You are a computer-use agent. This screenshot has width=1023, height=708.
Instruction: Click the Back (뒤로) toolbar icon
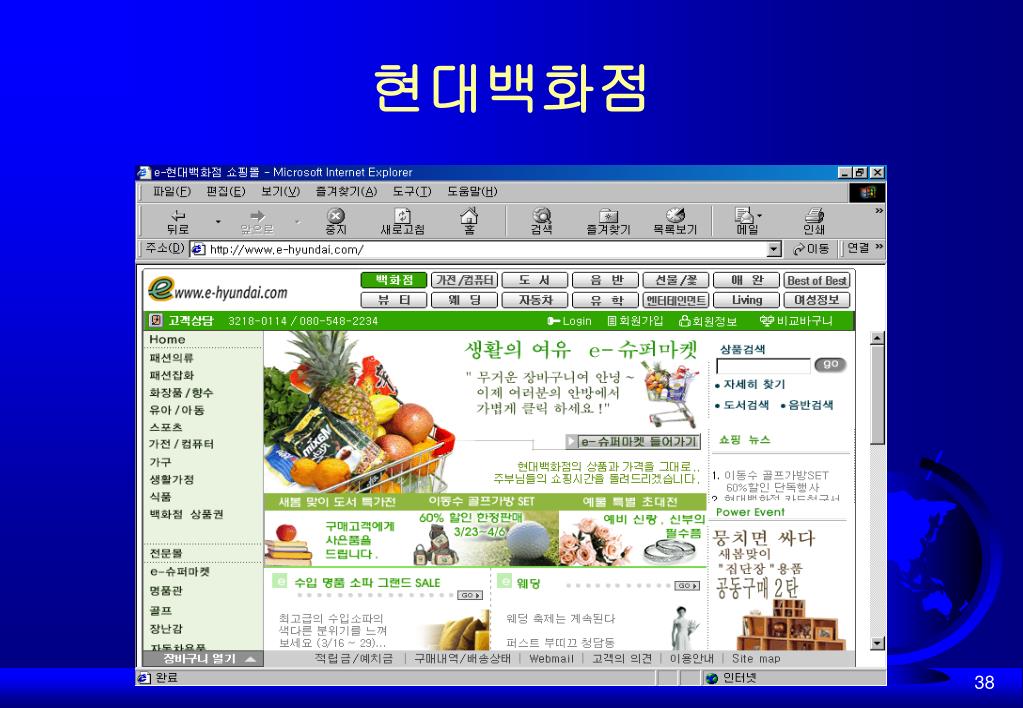(x=177, y=222)
